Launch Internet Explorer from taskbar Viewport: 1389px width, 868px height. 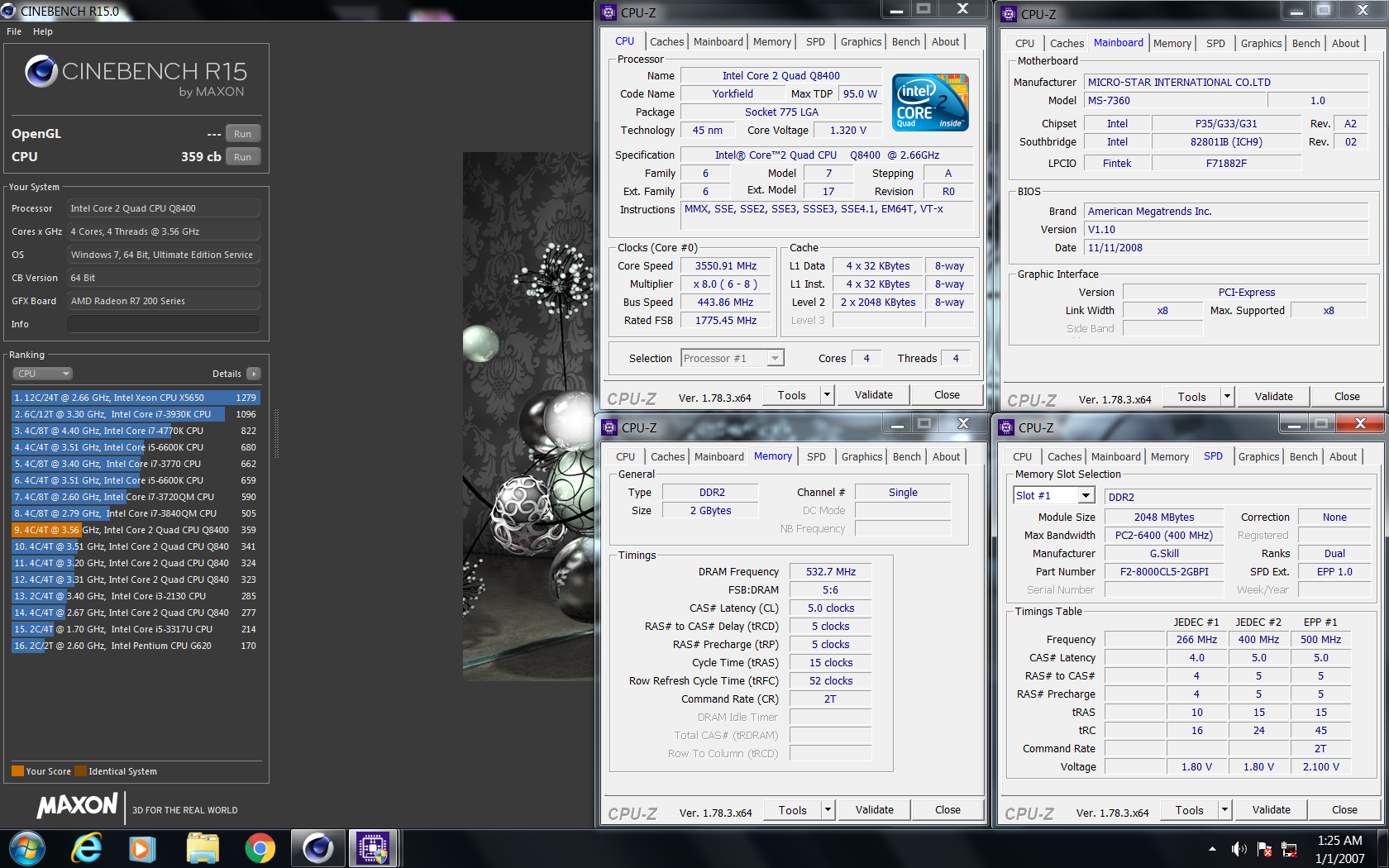pyautogui.click(x=86, y=848)
